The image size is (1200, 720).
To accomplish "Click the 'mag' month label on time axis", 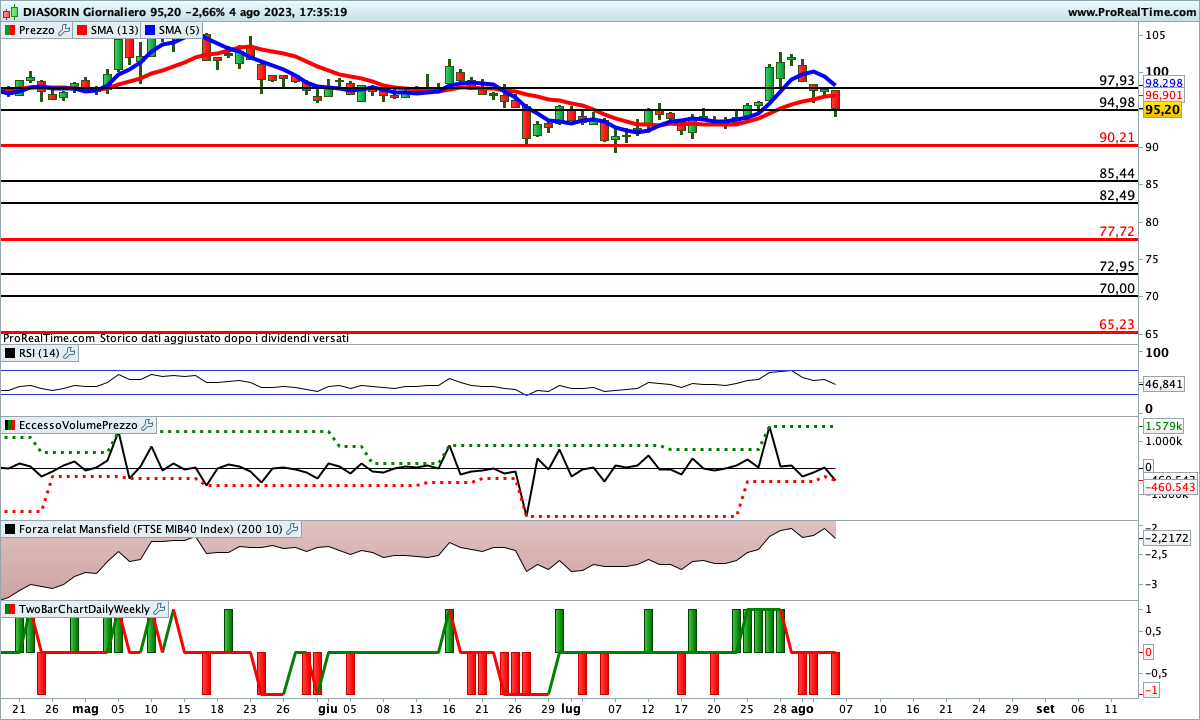I will click(86, 709).
